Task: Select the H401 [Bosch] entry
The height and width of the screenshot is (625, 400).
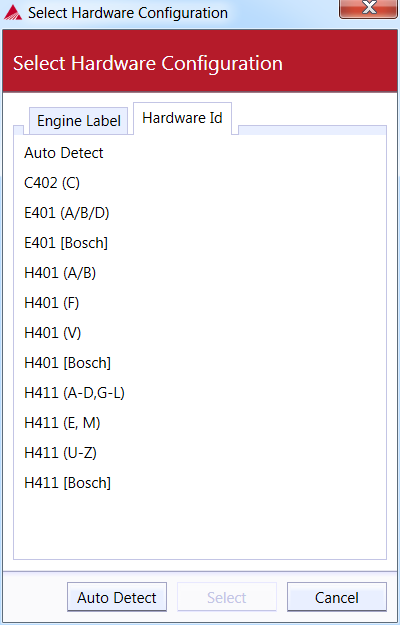Action: [x=68, y=363]
